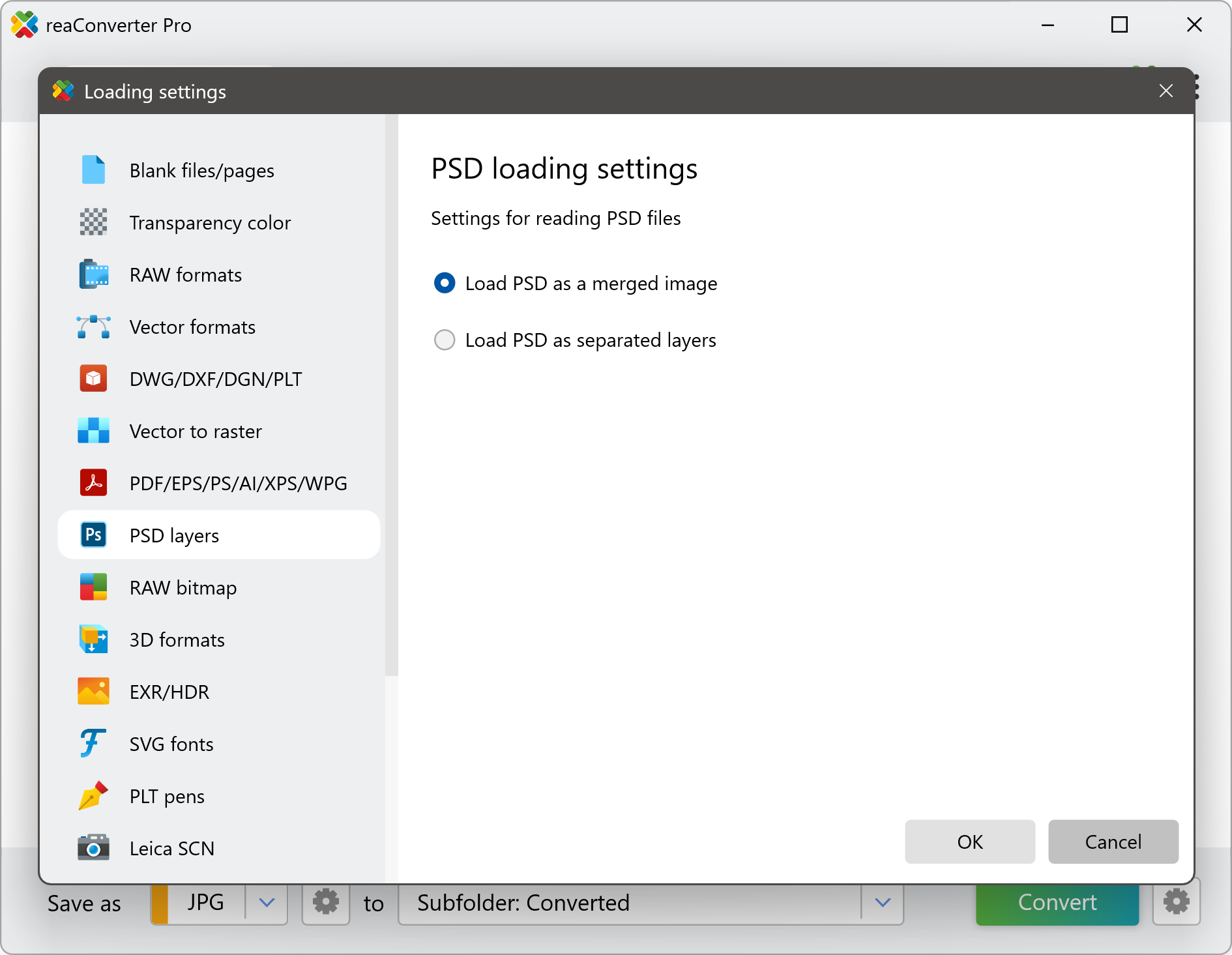Switch to the RAW bitmap section

183,587
